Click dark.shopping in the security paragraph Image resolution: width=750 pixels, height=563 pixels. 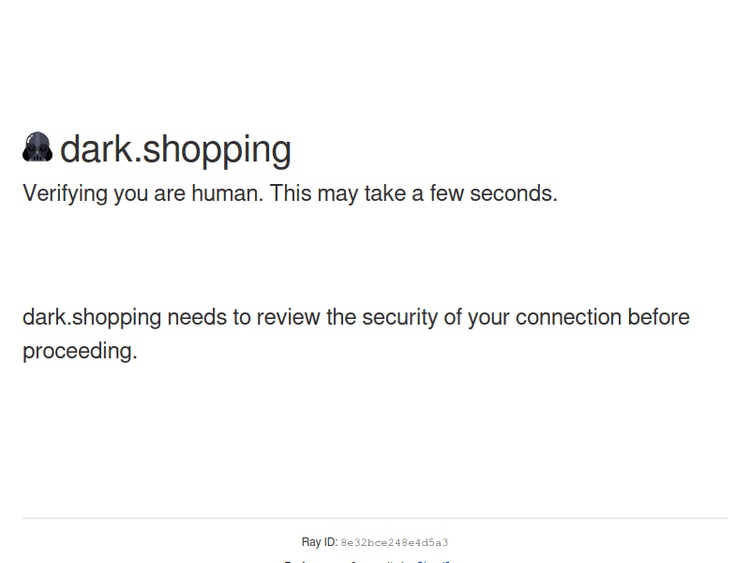coord(92,318)
